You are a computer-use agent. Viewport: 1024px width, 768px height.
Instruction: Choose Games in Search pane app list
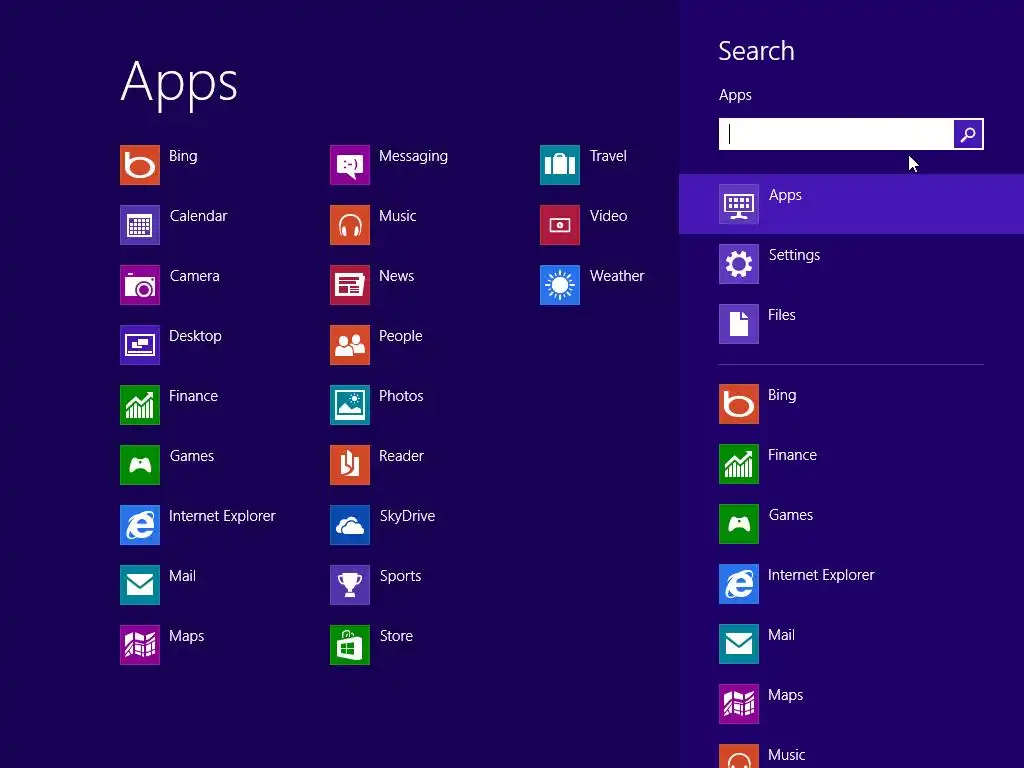(852, 524)
